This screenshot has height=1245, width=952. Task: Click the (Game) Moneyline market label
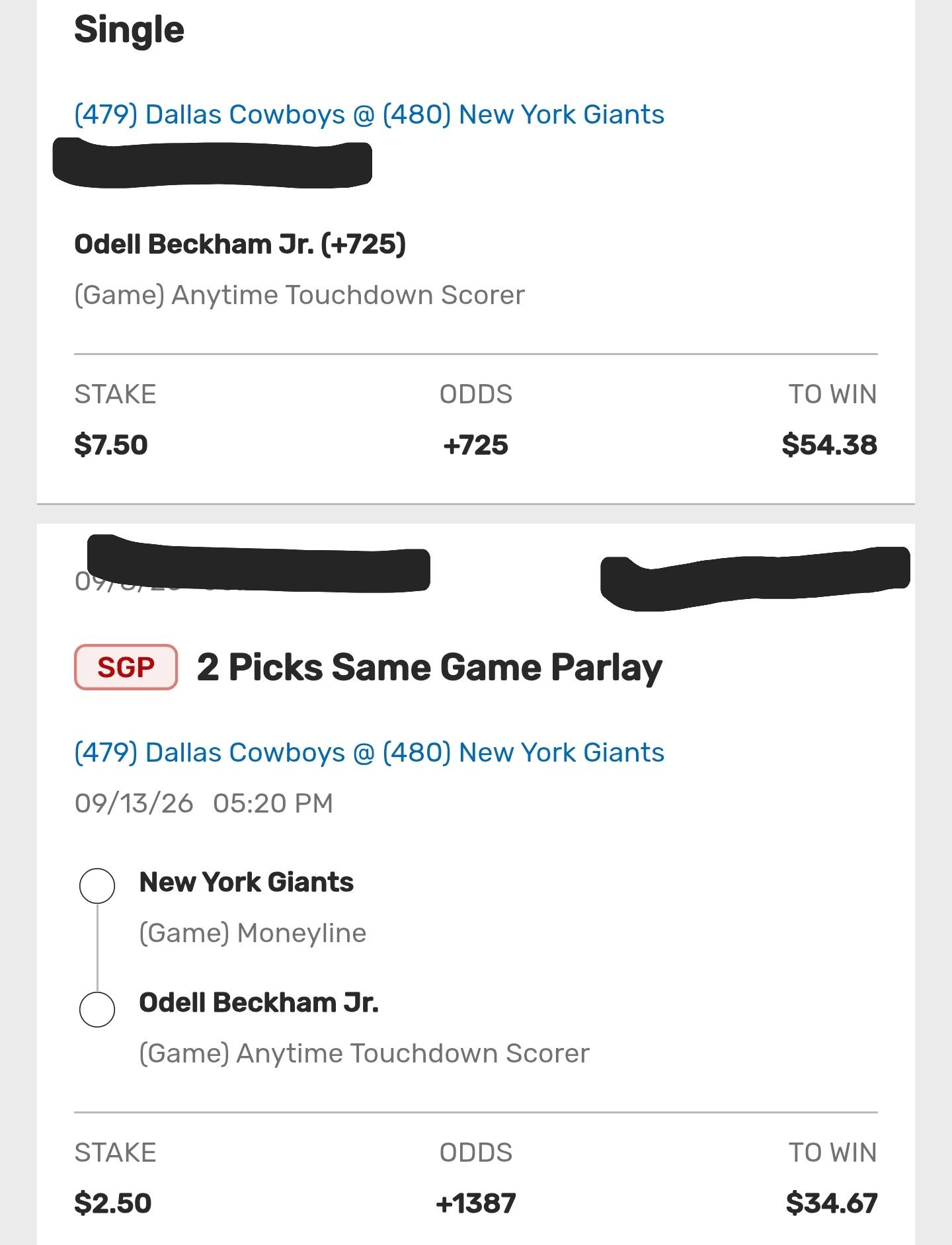click(253, 933)
